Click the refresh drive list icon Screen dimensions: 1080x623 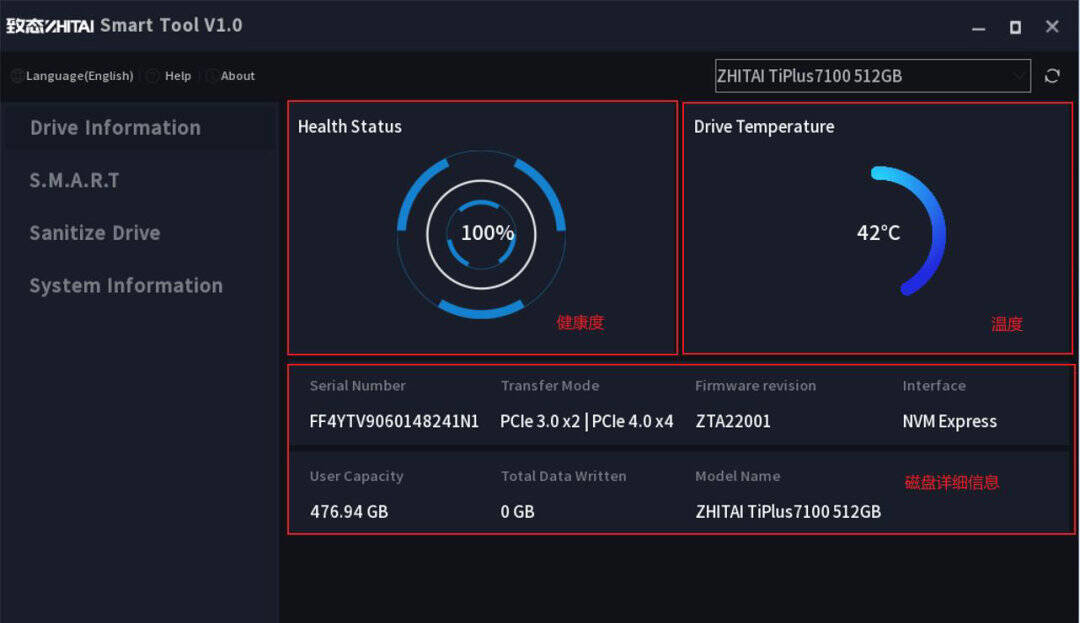tap(1052, 76)
